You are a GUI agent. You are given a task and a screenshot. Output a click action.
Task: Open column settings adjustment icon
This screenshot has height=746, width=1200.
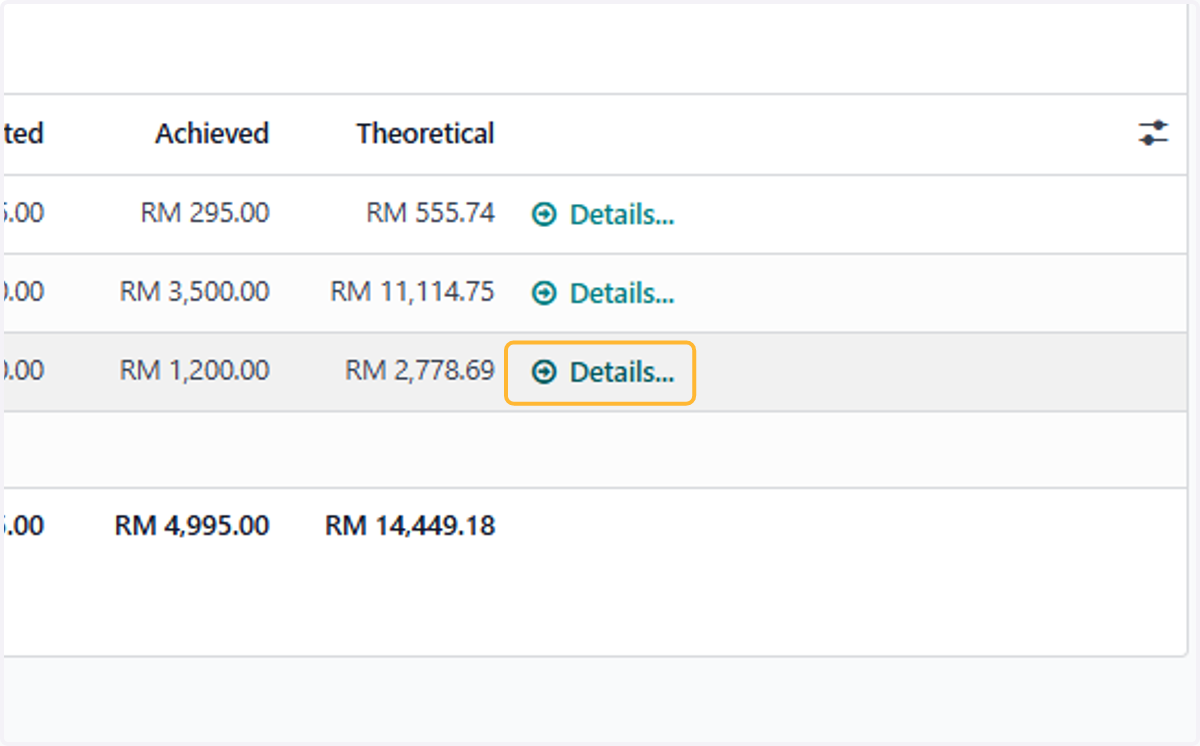(1153, 133)
